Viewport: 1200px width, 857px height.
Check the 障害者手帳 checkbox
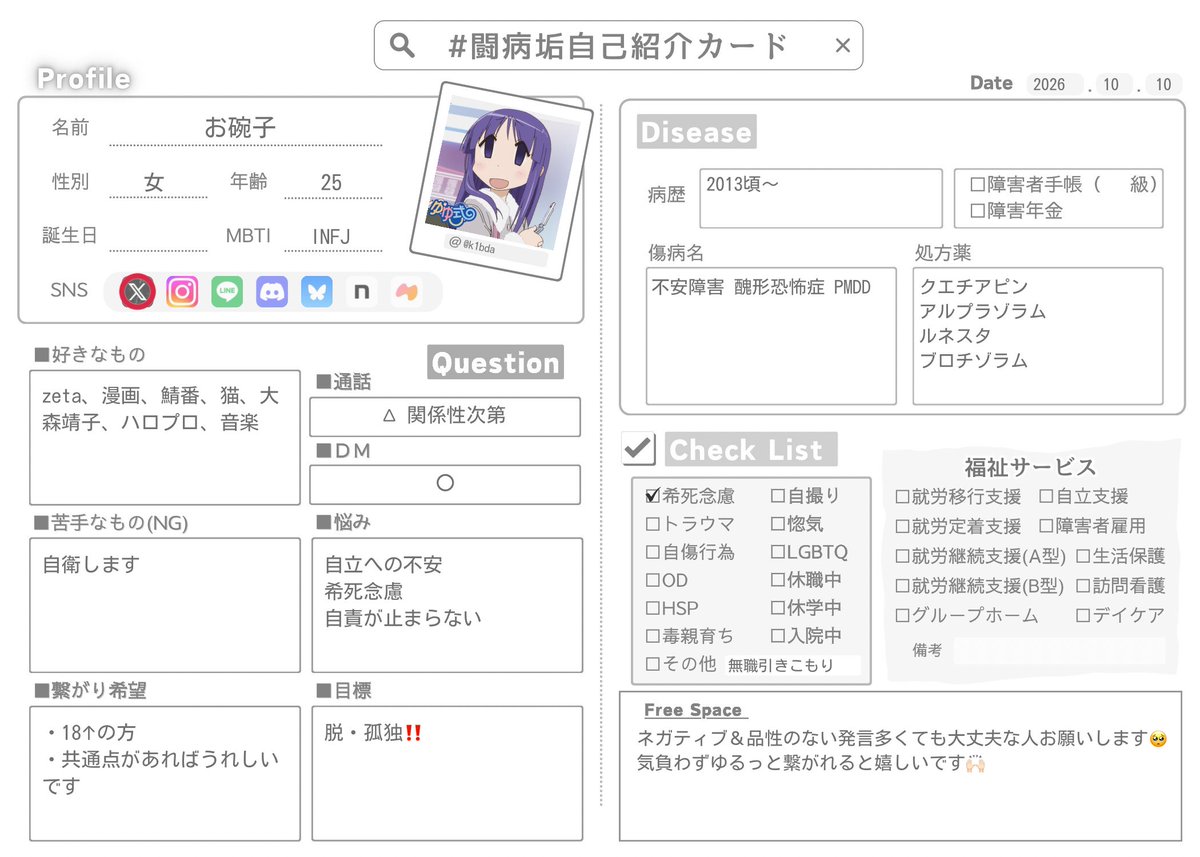(x=978, y=184)
